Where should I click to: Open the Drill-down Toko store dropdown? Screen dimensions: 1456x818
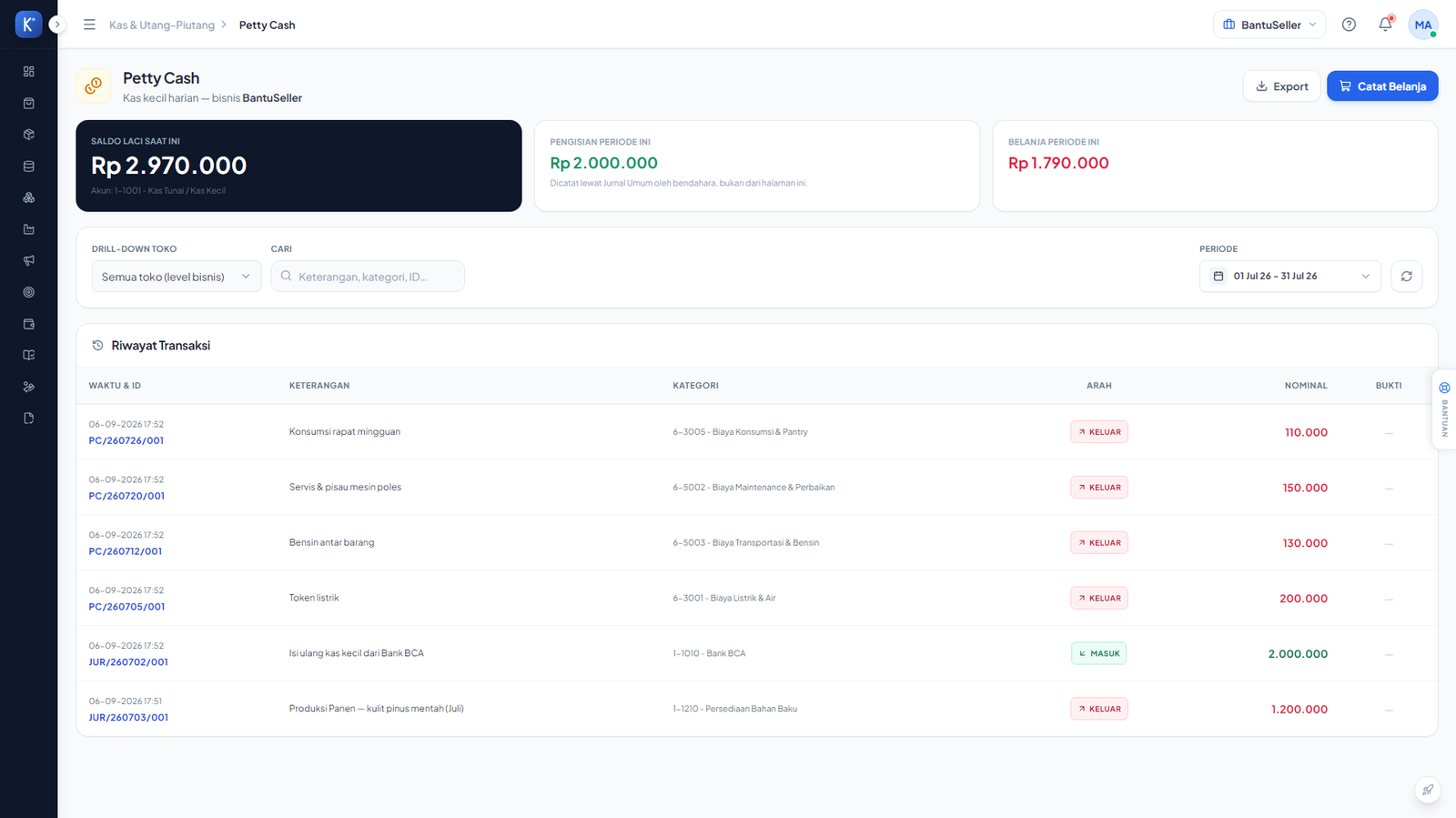coord(177,277)
